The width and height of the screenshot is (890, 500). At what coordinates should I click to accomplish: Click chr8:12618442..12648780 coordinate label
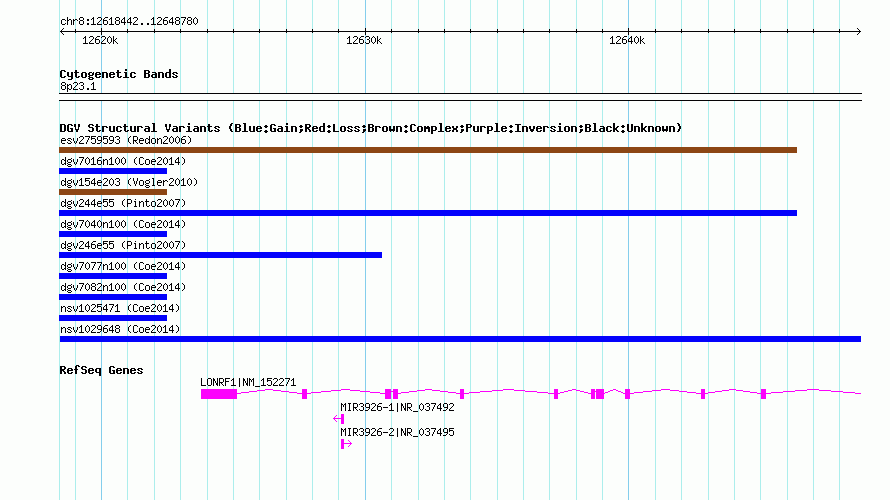pyautogui.click(x=129, y=22)
